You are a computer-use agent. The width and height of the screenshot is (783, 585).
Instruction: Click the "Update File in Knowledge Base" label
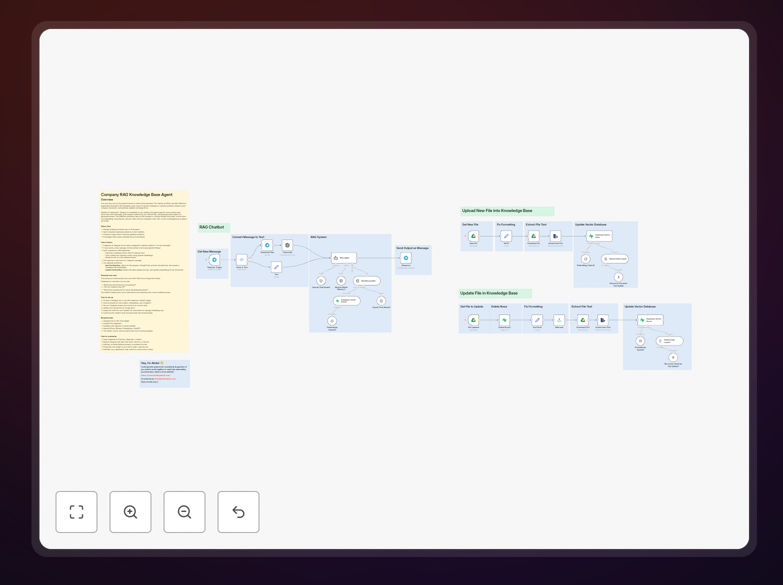pyautogui.click(x=495, y=293)
